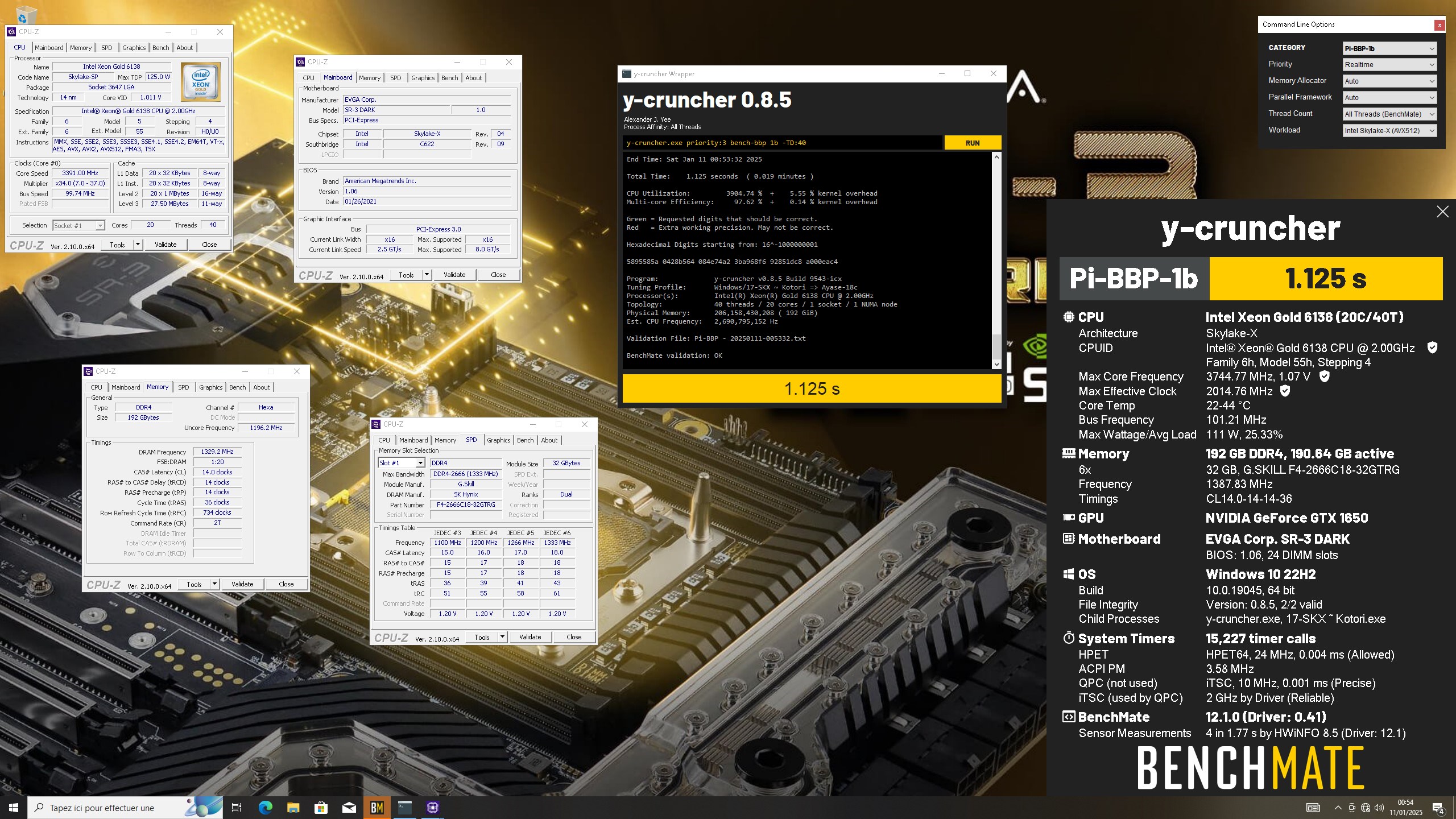Click Close in the CPU-Z SPD window
Image resolution: width=1456 pixels, height=819 pixels.
pyautogui.click(x=574, y=637)
